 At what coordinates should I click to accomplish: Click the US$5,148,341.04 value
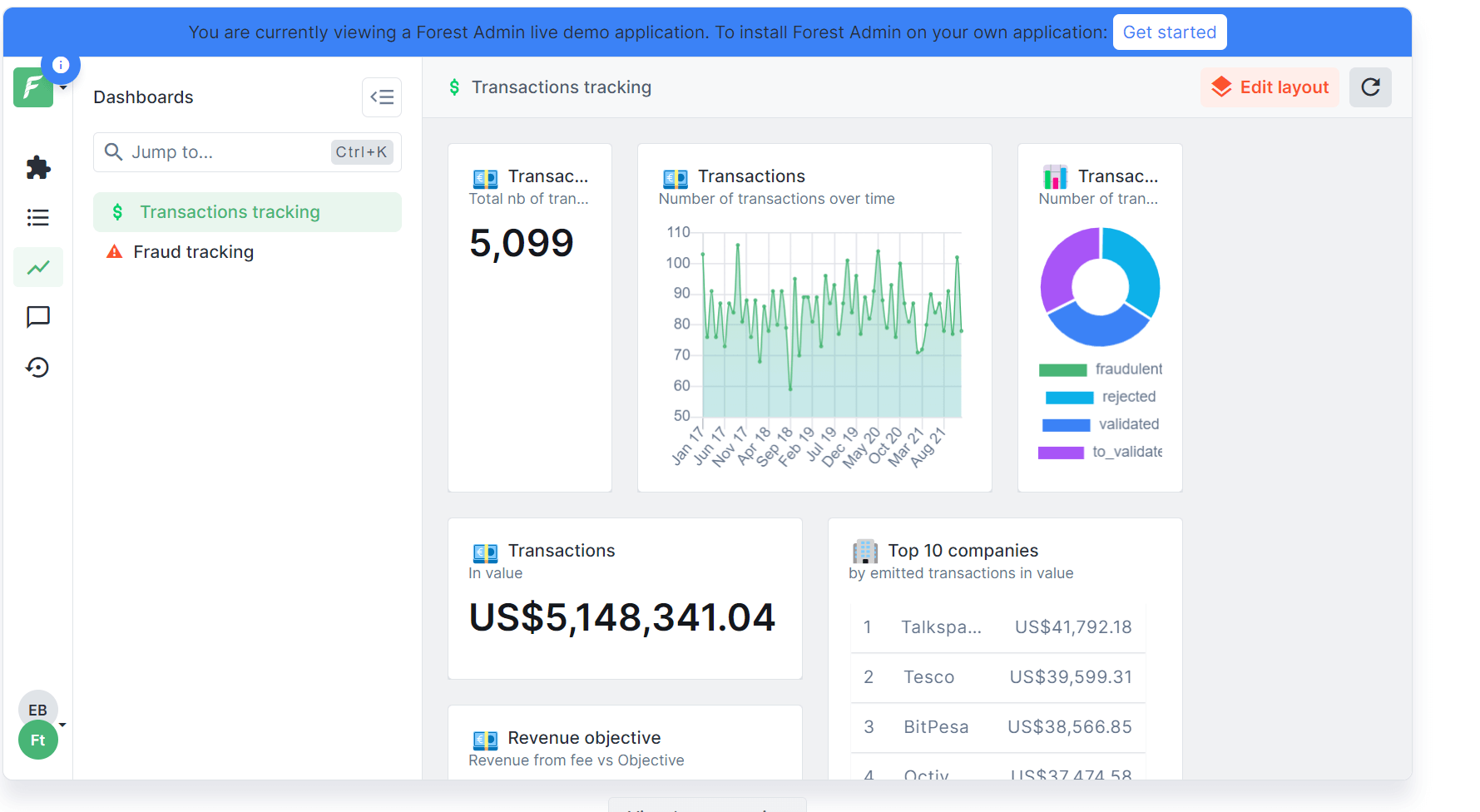(622, 617)
